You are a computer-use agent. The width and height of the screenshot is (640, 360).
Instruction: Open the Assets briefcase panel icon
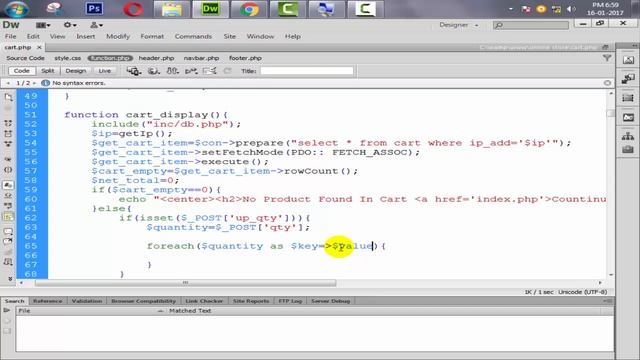(628, 149)
